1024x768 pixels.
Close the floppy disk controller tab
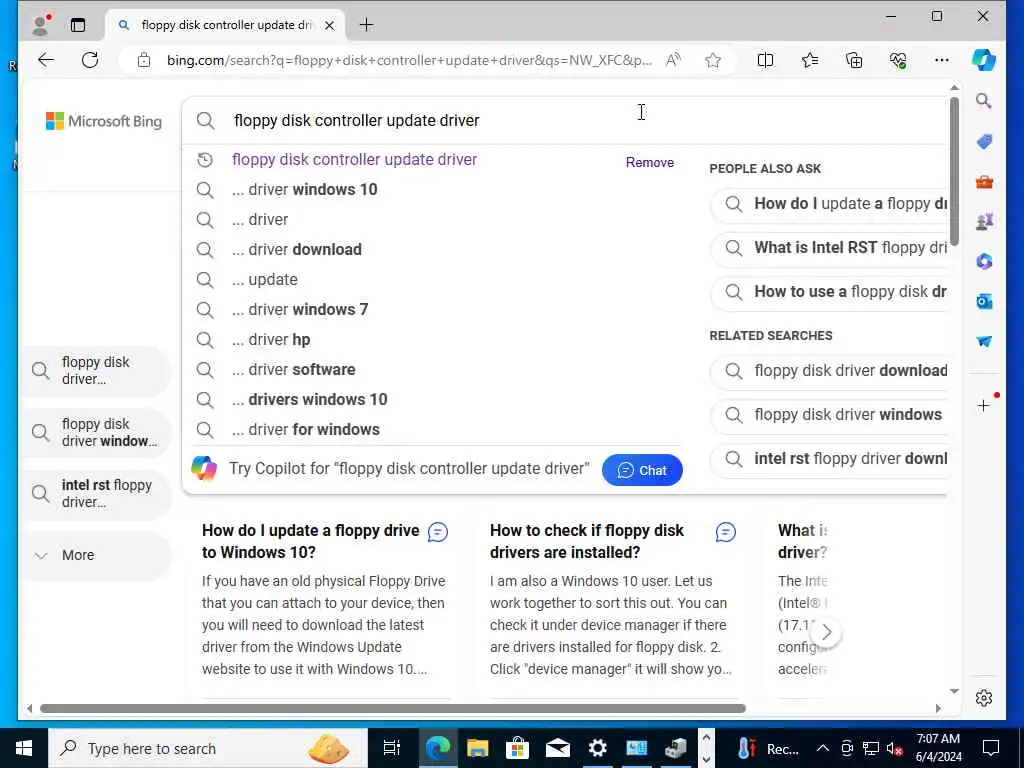[330, 25]
